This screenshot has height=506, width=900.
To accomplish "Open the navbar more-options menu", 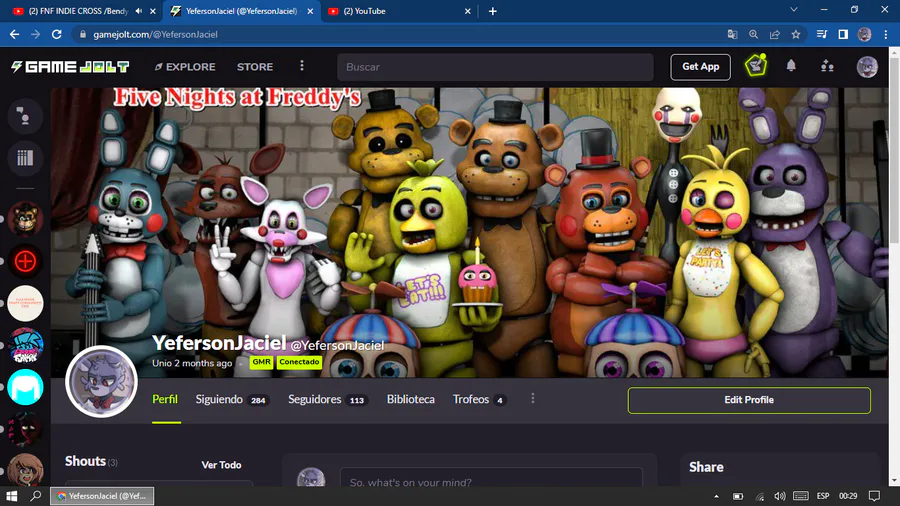I will pos(302,66).
